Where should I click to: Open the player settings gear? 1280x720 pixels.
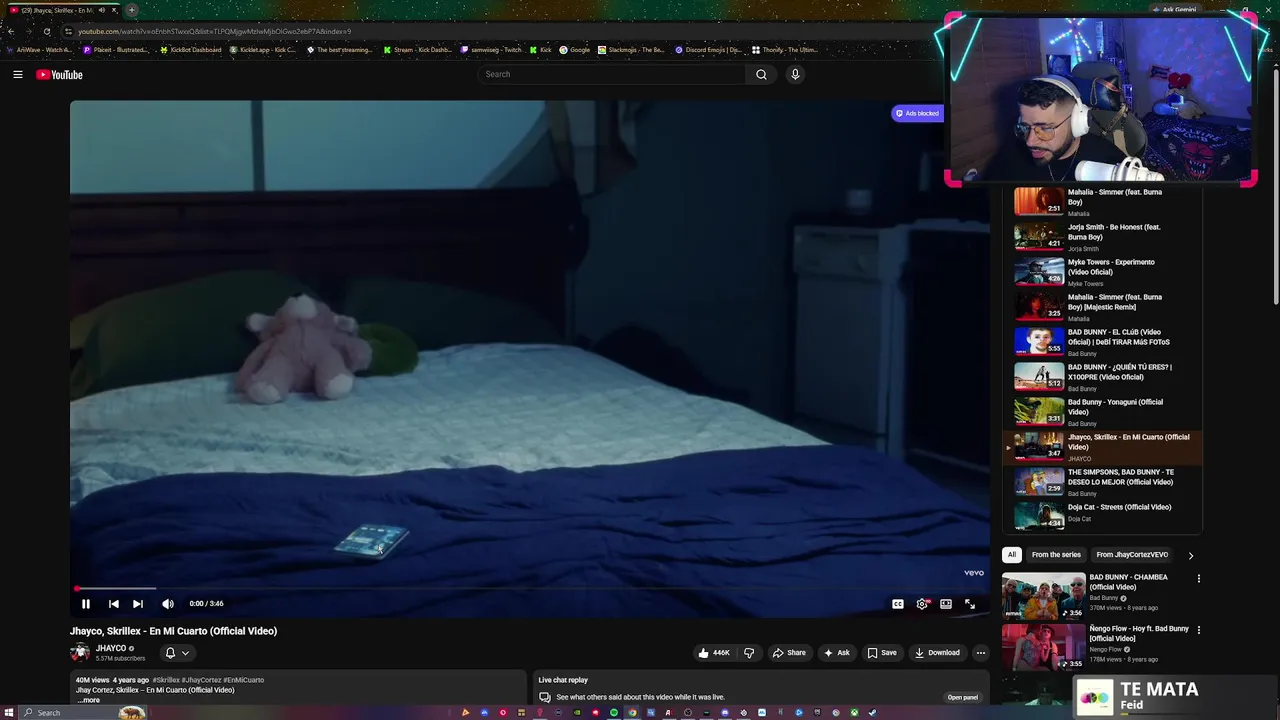click(x=922, y=604)
